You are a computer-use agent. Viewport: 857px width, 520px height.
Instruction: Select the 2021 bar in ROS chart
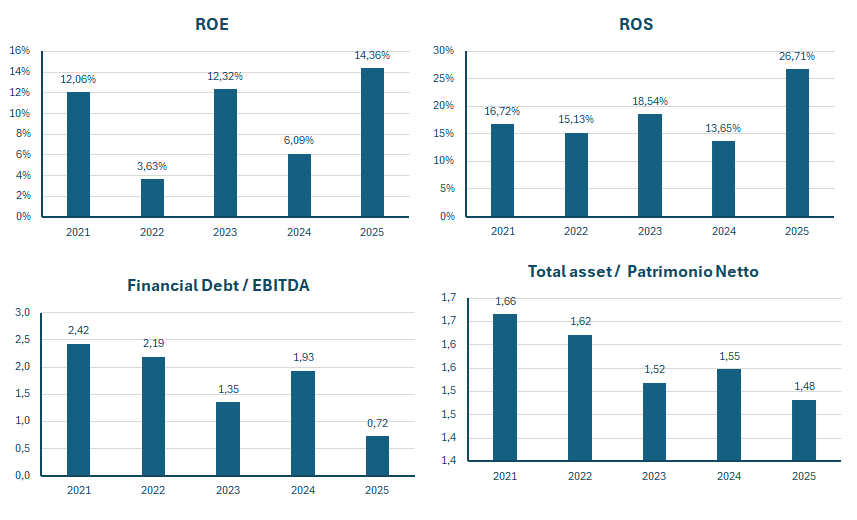(x=503, y=170)
